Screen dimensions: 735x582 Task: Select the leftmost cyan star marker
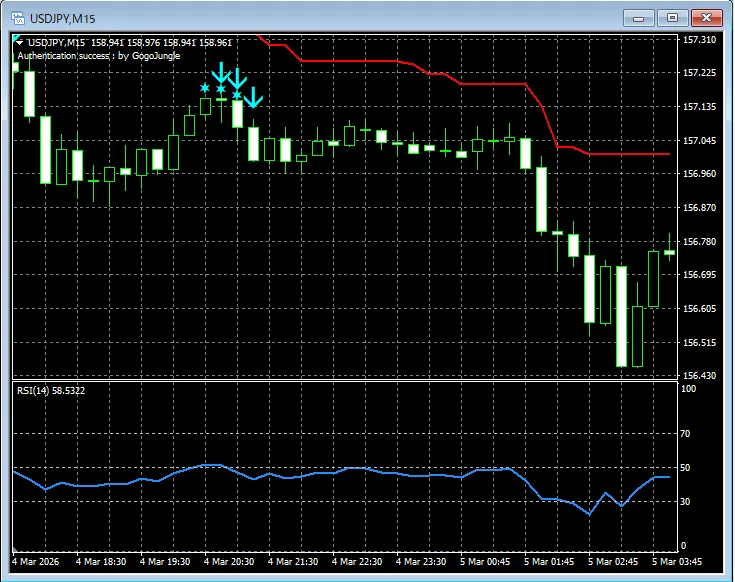pos(205,87)
